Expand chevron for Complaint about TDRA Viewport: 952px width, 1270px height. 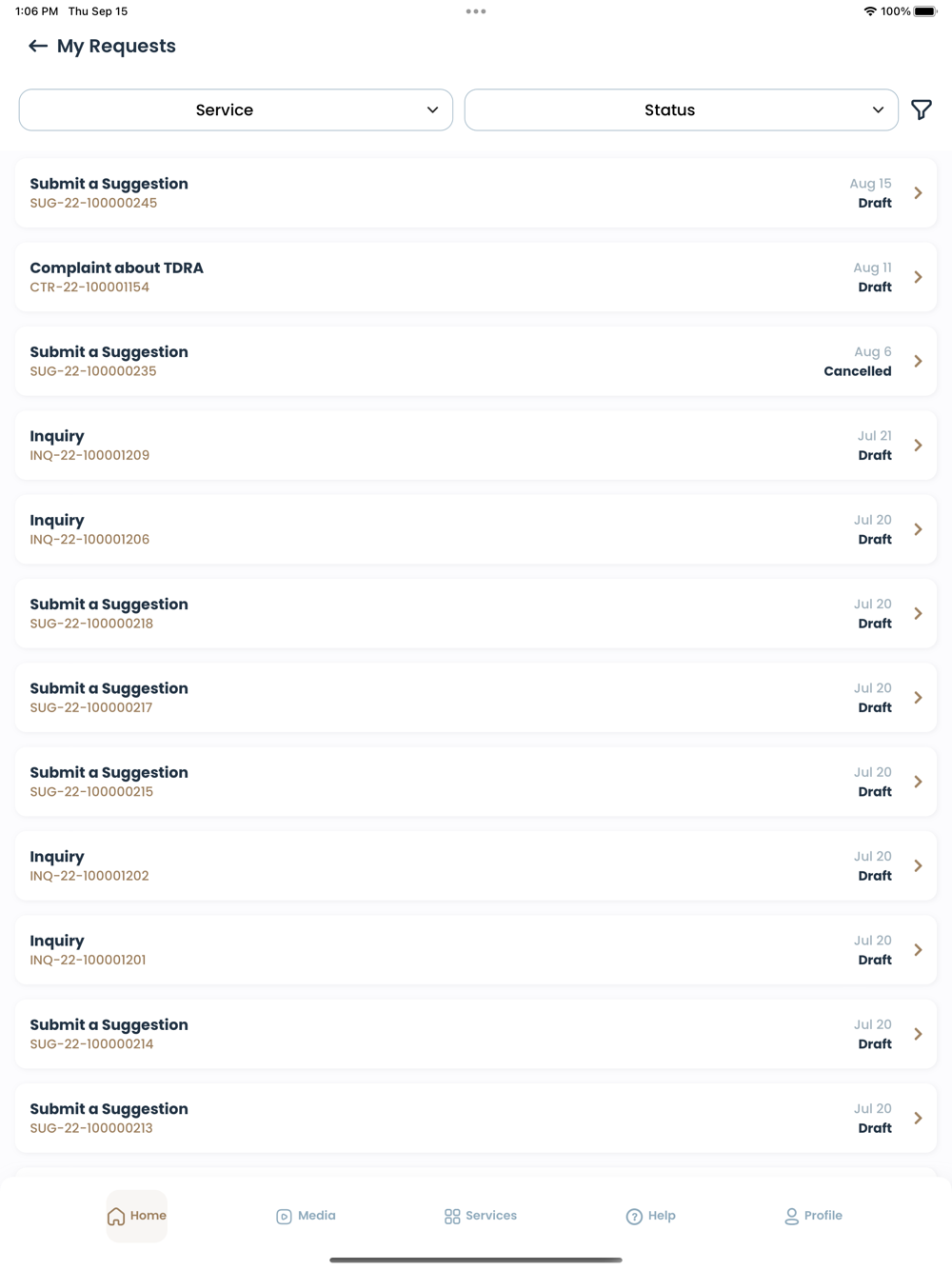click(918, 277)
